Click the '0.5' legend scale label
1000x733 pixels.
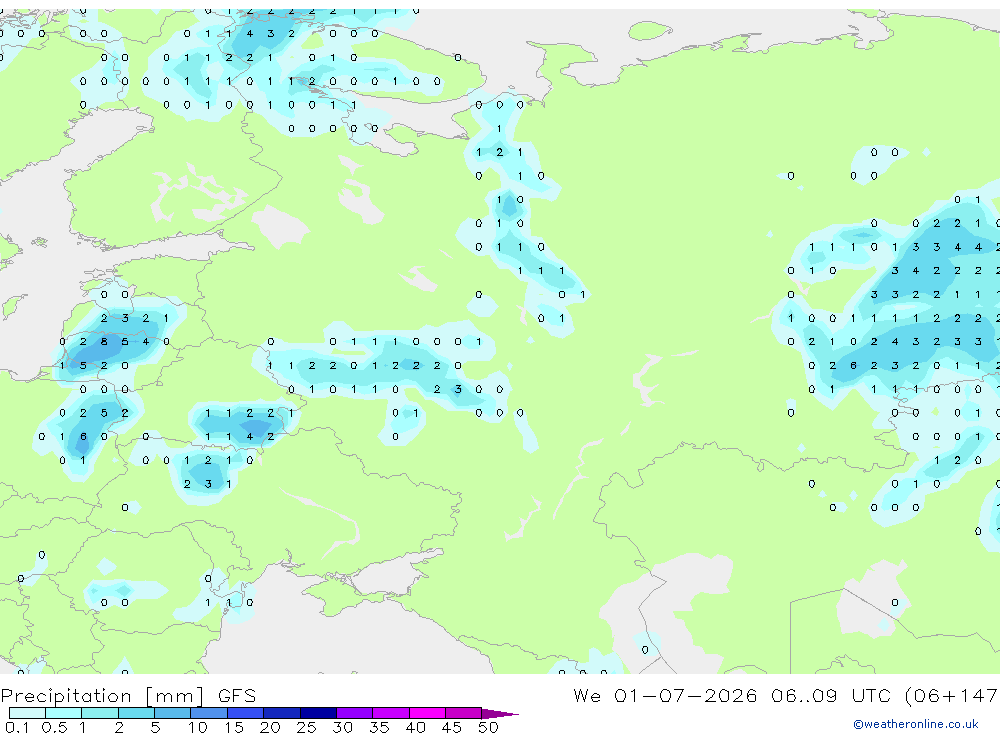(x=54, y=727)
